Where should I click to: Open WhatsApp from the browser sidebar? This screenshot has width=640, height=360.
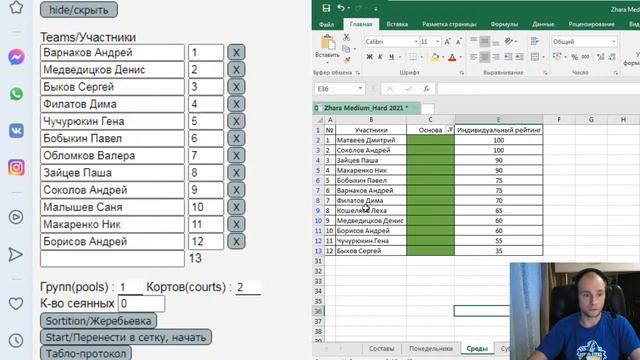pyautogui.click(x=16, y=94)
